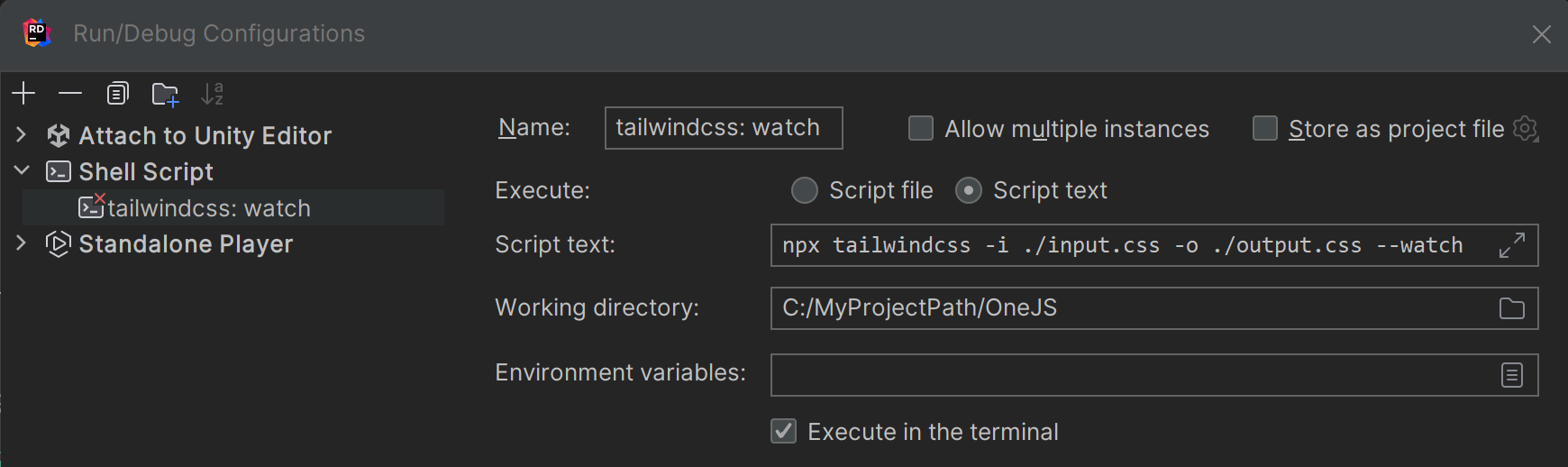Screen dimensions: 1568x467
Task: Click the Script text: label
Action: (555, 245)
